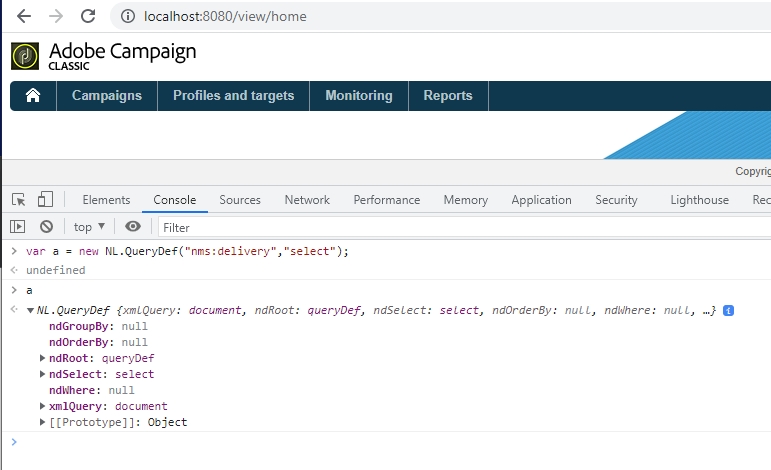Go to Profiles and targets
The width and height of the screenshot is (771, 470).
click(233, 96)
